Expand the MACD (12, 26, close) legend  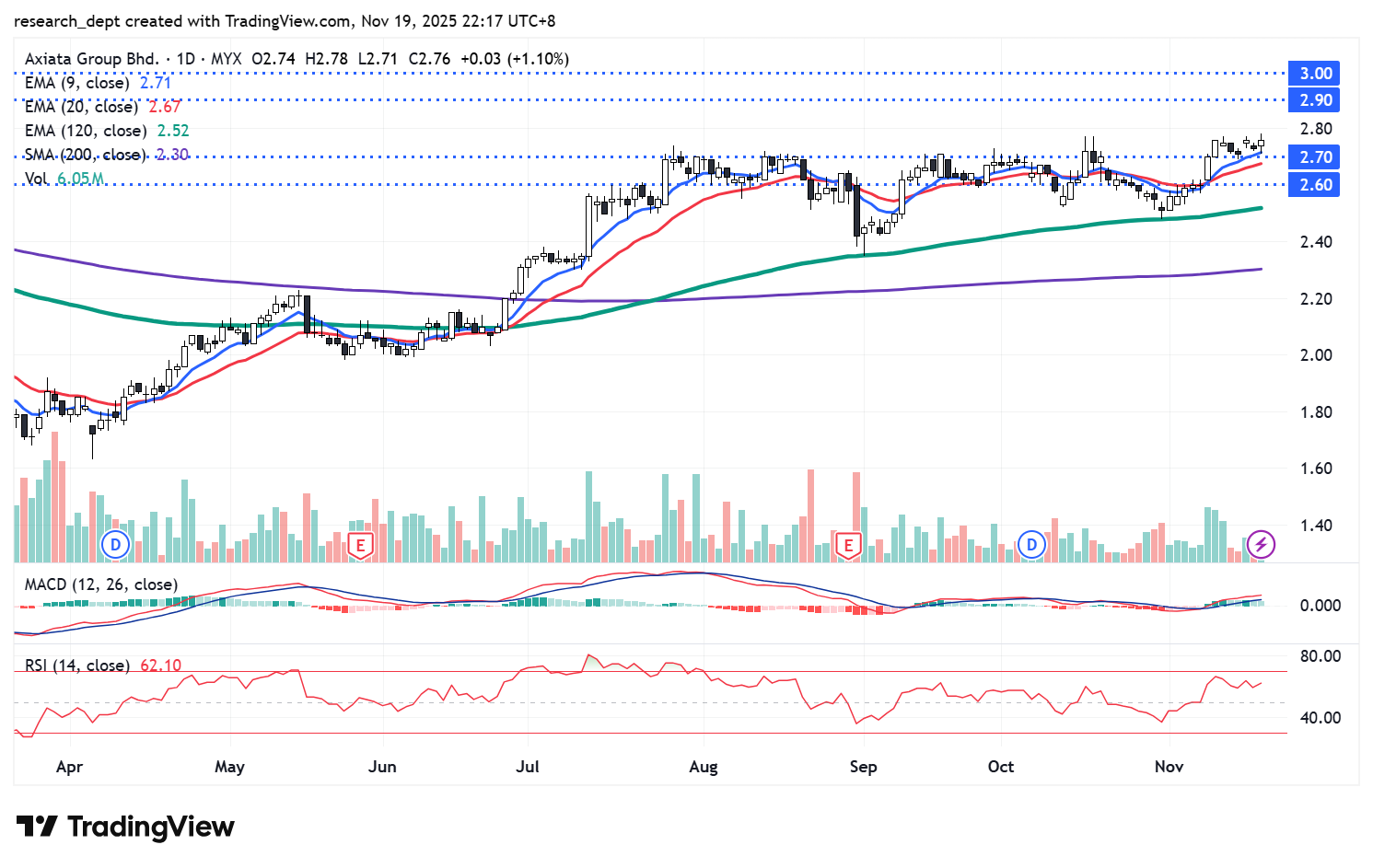pos(101,584)
